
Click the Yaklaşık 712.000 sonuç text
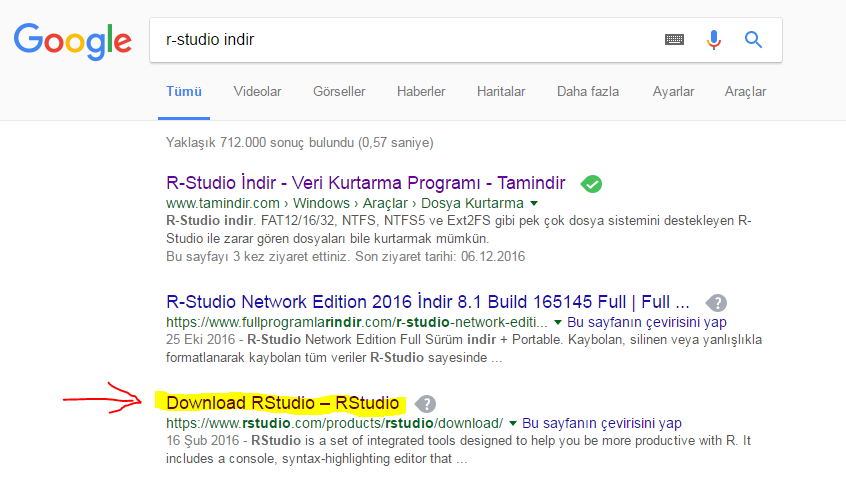click(x=299, y=143)
